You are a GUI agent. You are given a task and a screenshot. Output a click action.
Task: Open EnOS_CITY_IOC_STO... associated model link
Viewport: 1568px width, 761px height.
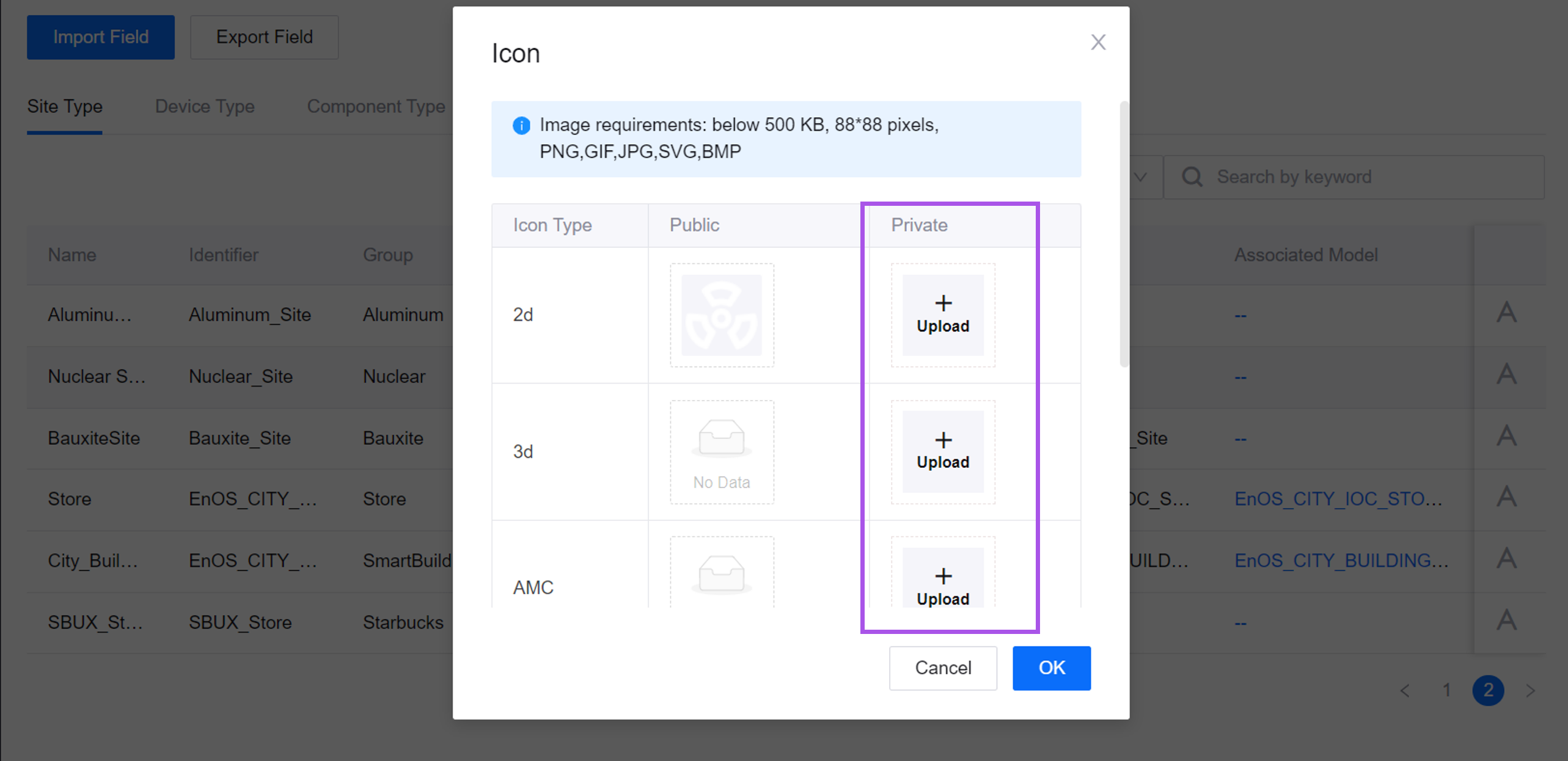1338,499
